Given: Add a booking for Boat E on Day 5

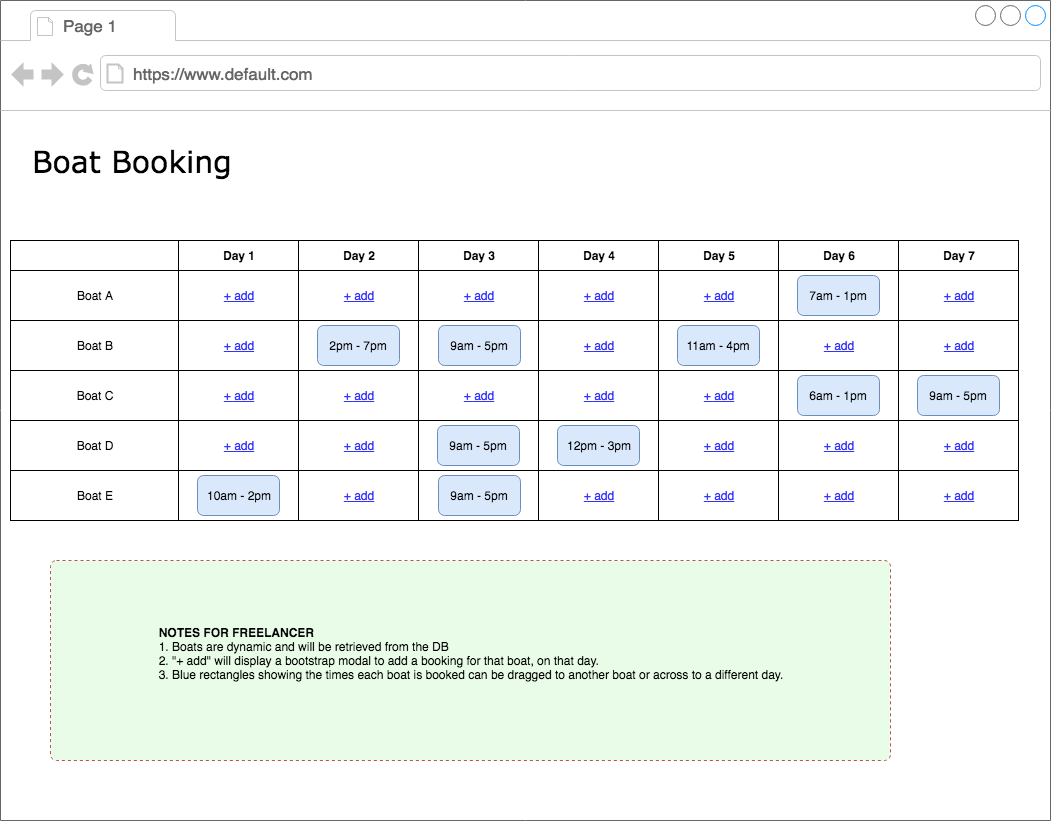Looking at the screenshot, I should tap(718, 496).
